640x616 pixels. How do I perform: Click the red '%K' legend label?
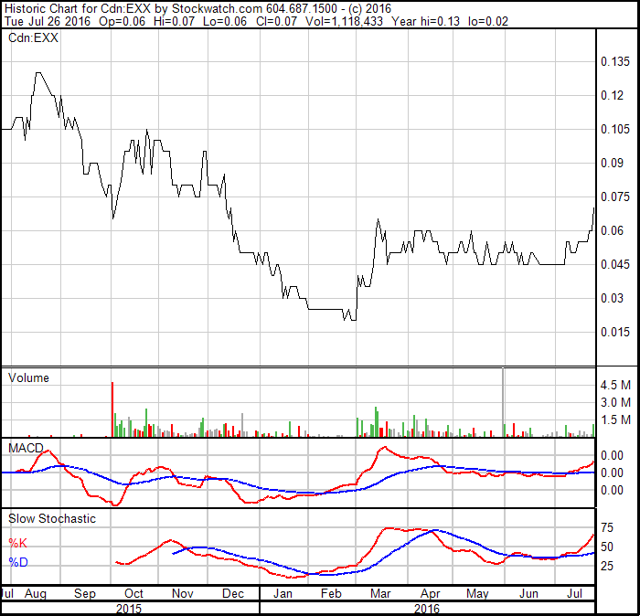[18, 543]
